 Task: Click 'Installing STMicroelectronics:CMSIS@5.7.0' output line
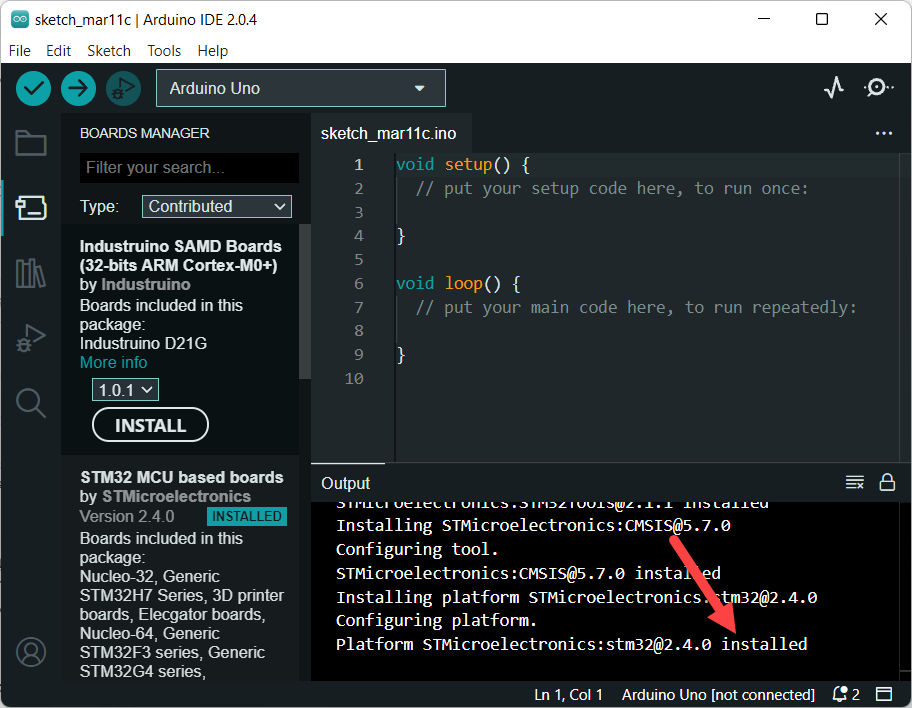coord(533,525)
